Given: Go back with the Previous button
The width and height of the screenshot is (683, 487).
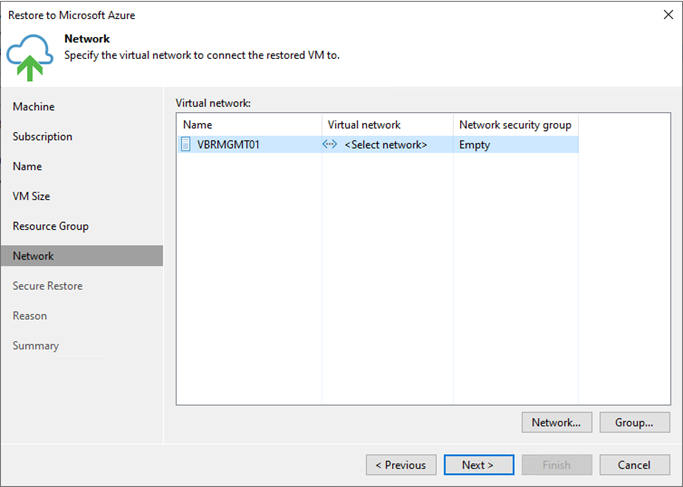Looking at the screenshot, I should [x=401, y=465].
